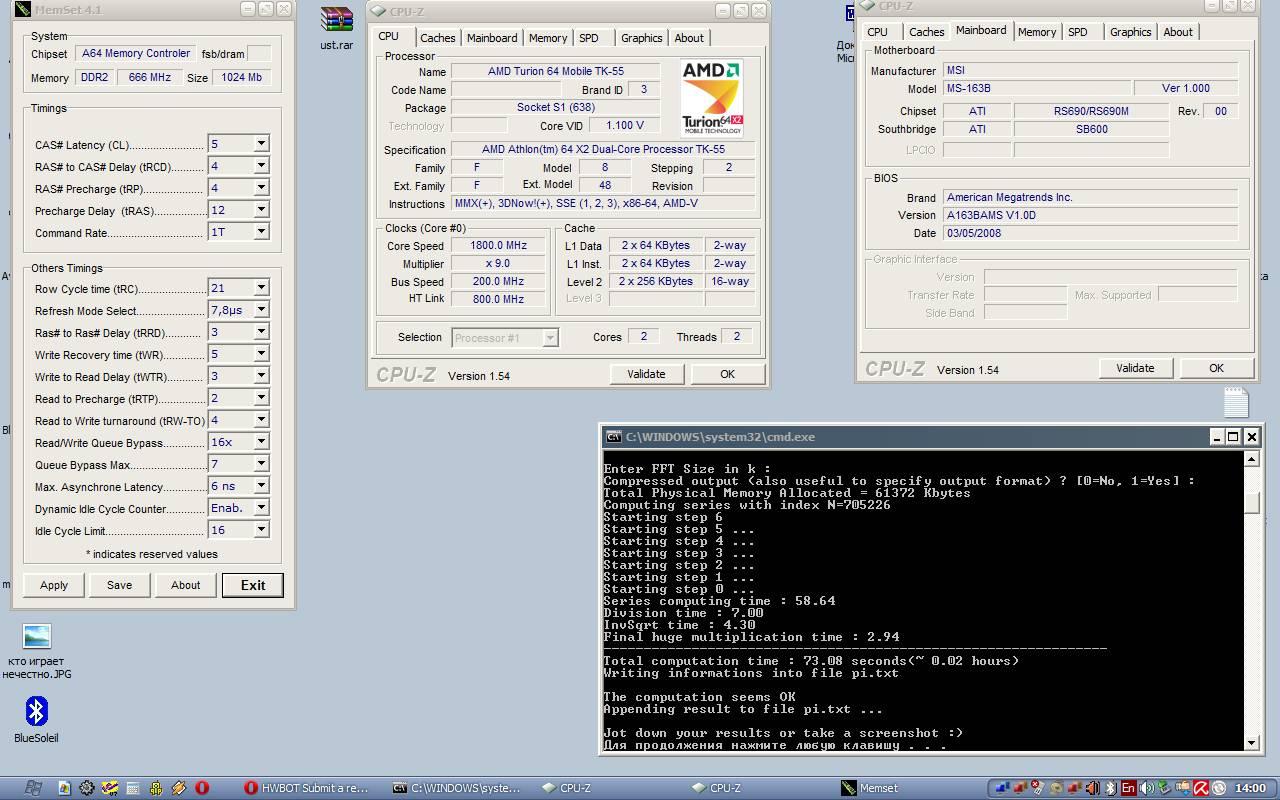Open Write Recovery time (tWR) dropdown
The height and width of the screenshot is (800, 1280).
pyautogui.click(x=260, y=354)
